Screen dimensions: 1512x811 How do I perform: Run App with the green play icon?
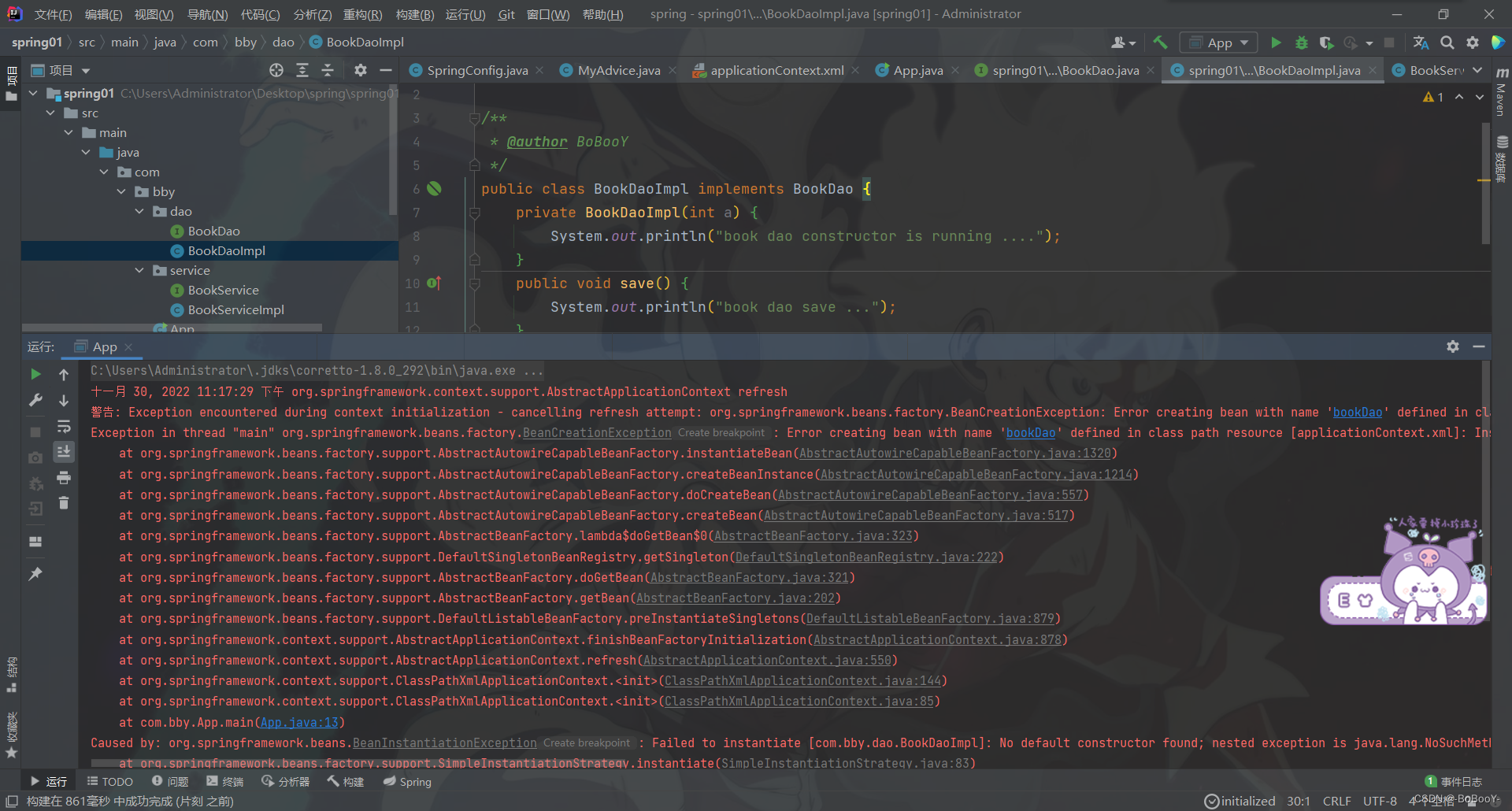click(1277, 43)
